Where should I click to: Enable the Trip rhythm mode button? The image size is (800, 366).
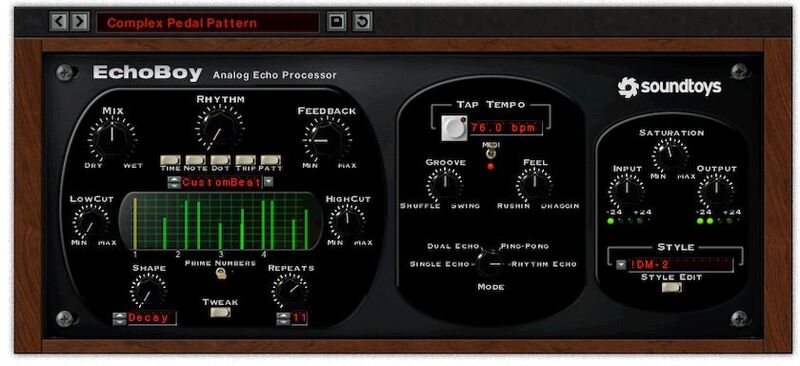pos(245,160)
